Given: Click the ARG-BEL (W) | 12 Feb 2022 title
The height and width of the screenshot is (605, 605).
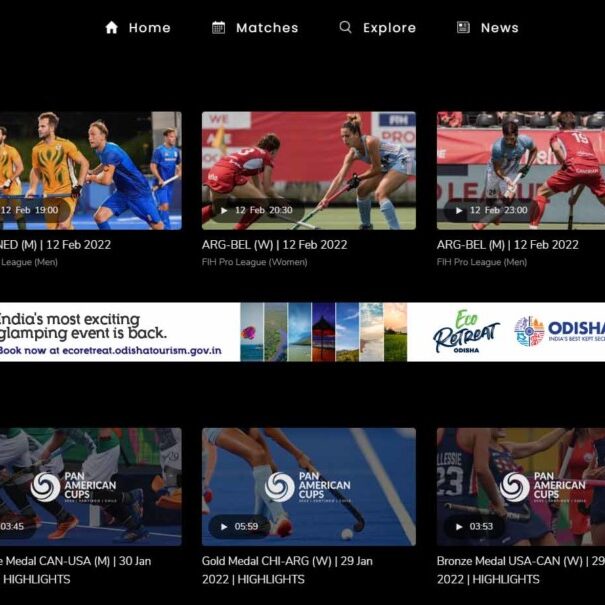Looking at the screenshot, I should pyautogui.click(x=274, y=245).
